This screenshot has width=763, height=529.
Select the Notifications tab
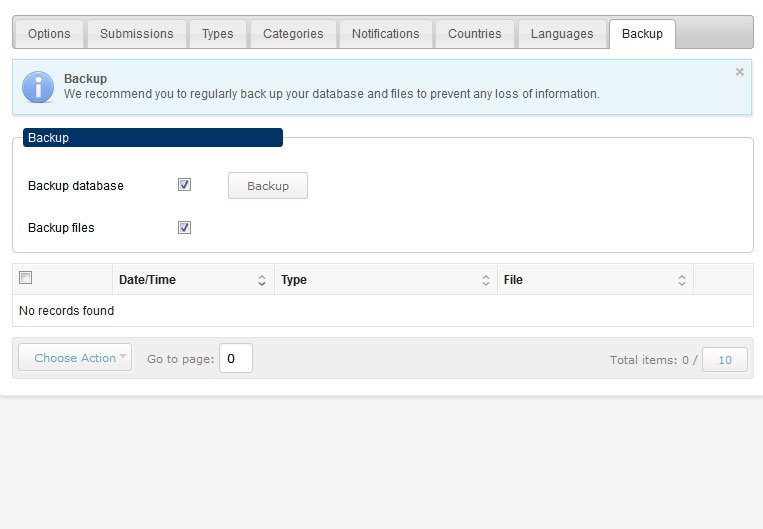tap(385, 34)
